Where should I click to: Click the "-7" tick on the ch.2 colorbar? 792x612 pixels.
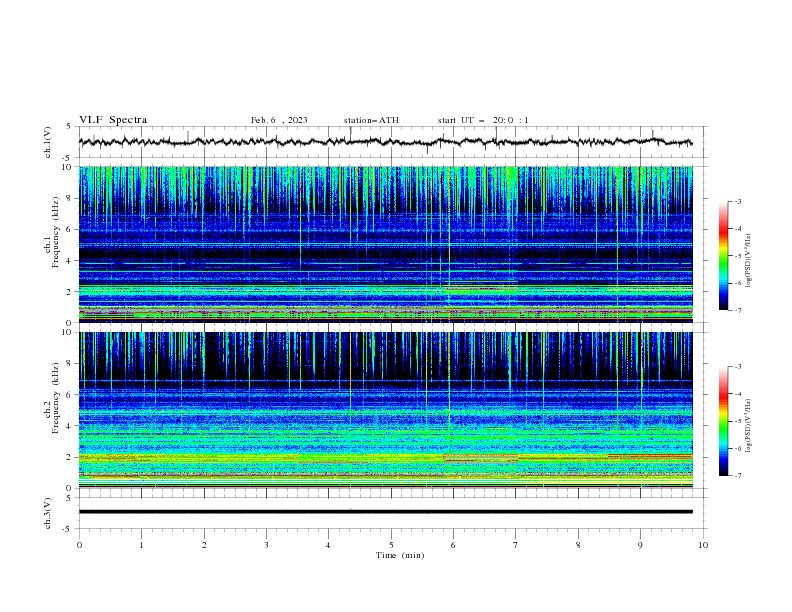coord(738,475)
